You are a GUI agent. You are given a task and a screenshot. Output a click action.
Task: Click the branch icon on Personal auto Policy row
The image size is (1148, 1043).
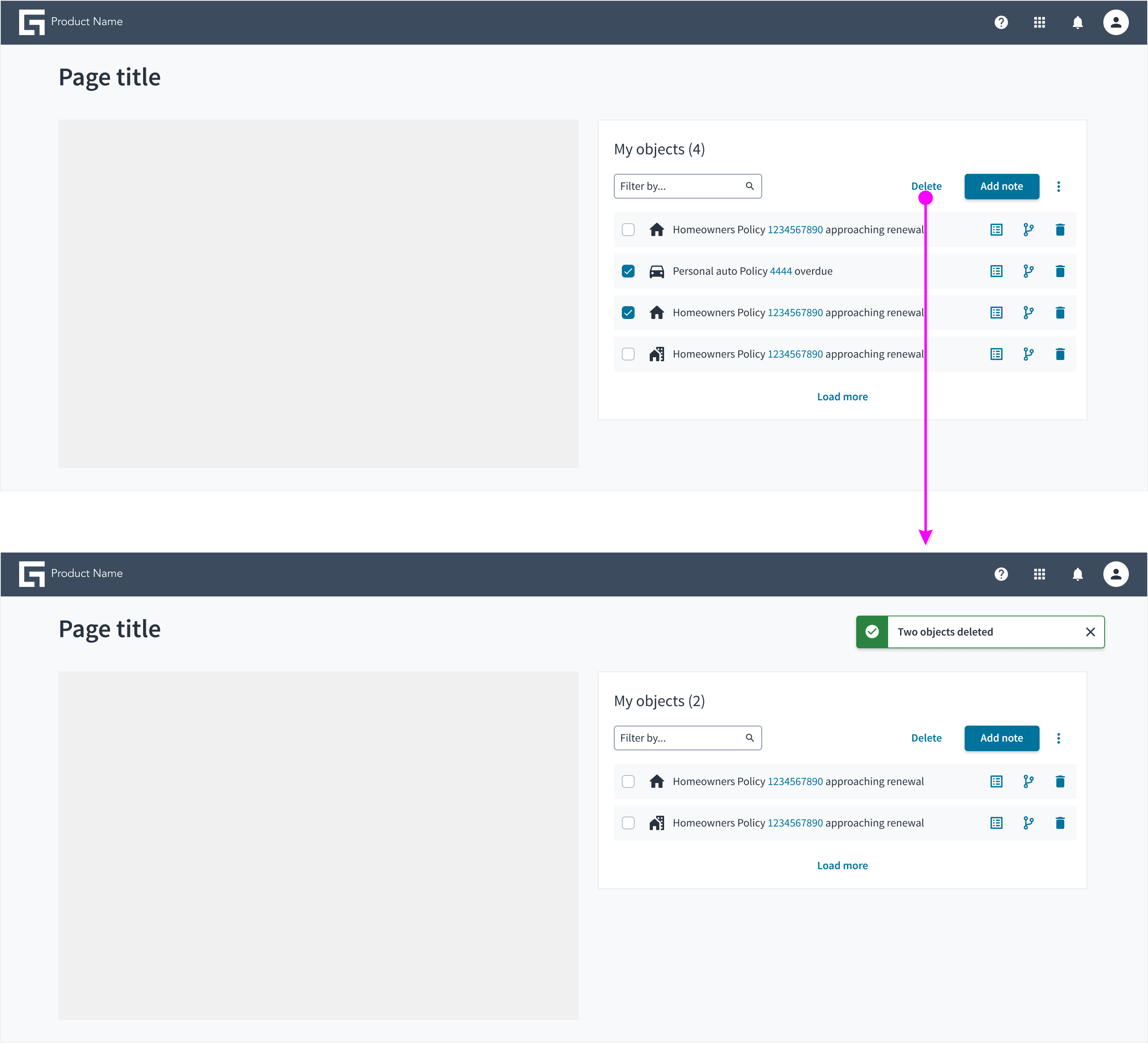coord(1028,271)
